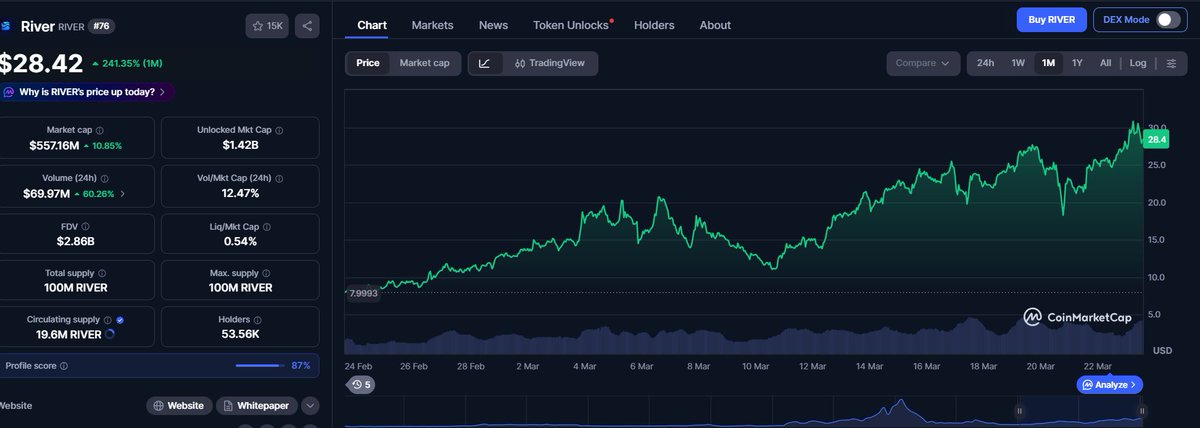Viewport: 1200px width, 428px height.
Task: Open the Whitepaper link button
Action: (257, 405)
